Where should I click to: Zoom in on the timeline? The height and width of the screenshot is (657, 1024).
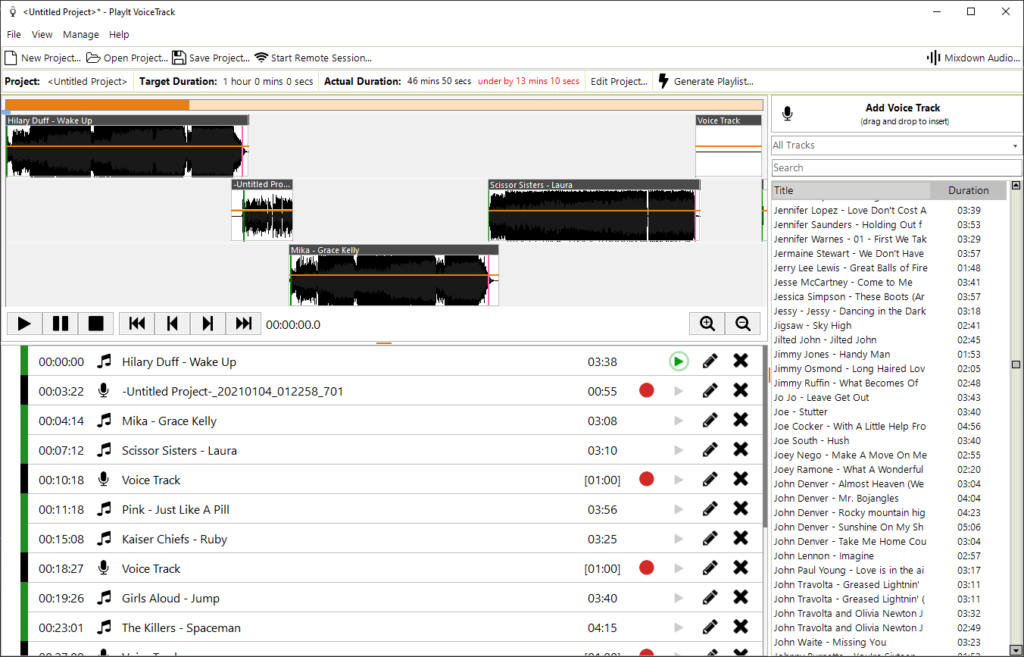click(707, 324)
